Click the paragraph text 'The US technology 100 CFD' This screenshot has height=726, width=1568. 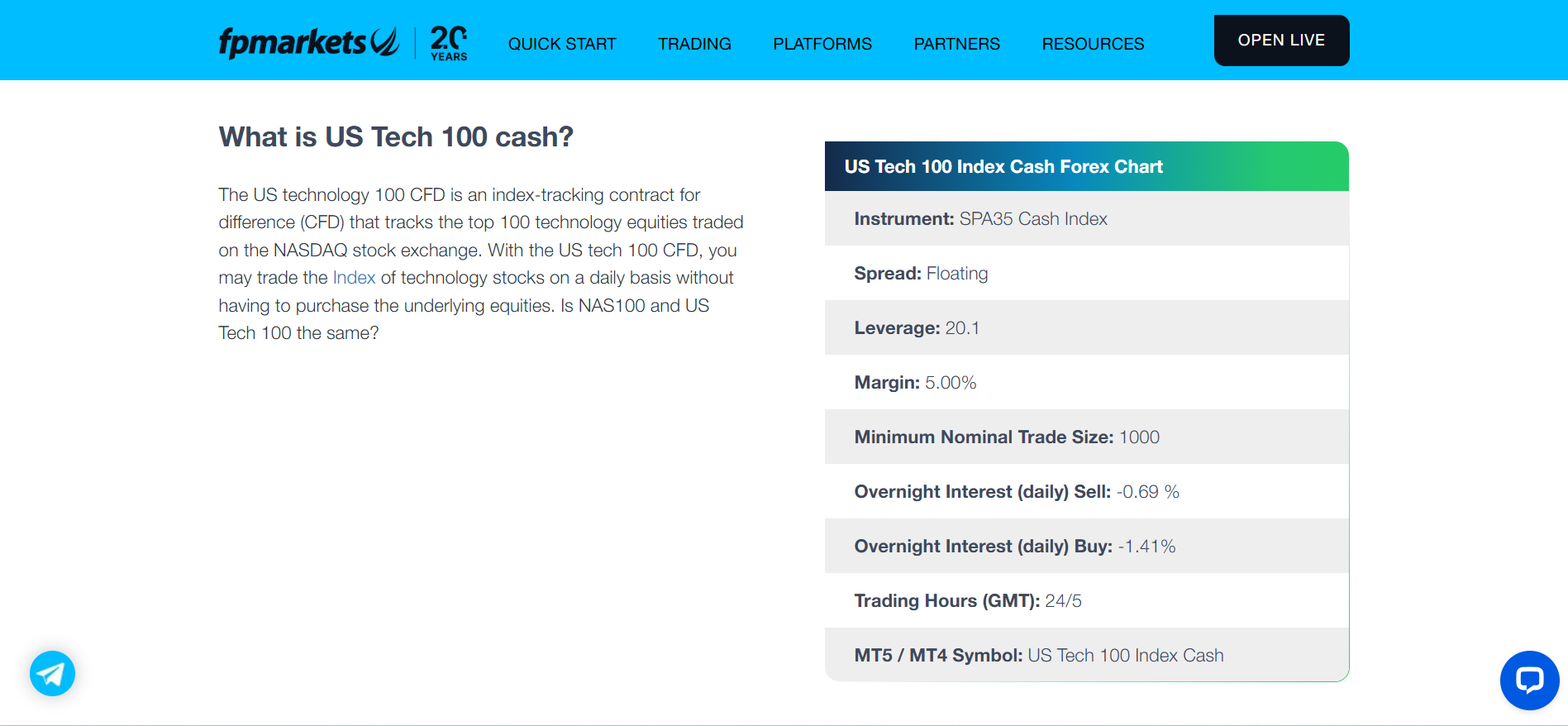tap(331, 195)
